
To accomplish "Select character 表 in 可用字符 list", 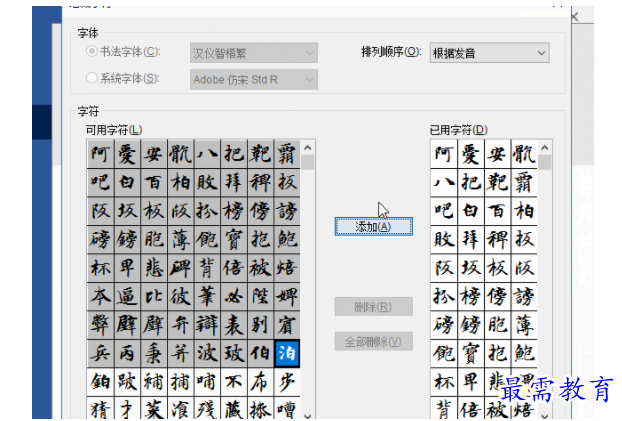I will coord(233,325).
